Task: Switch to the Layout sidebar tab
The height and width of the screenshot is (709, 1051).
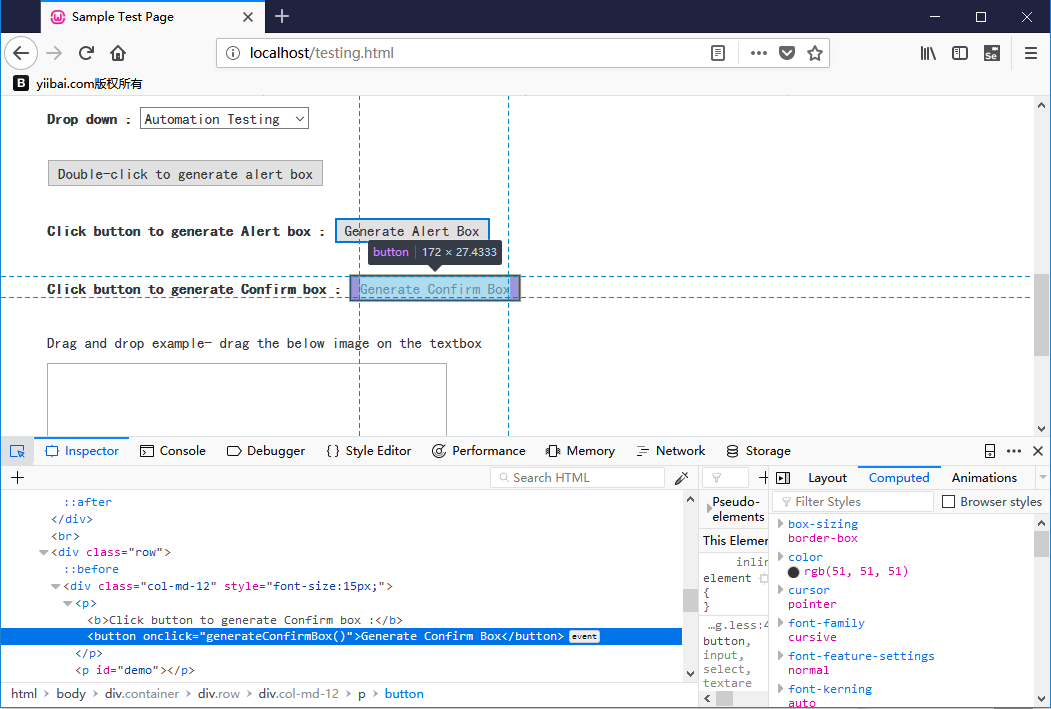Action: 827,478
